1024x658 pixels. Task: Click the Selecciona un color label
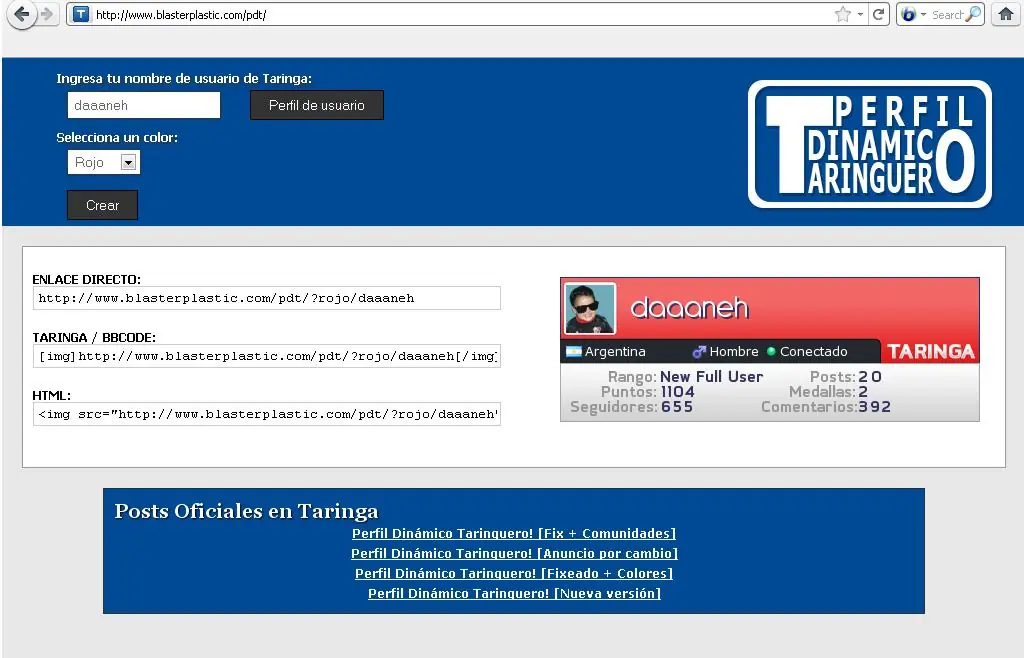pyautogui.click(x=117, y=138)
